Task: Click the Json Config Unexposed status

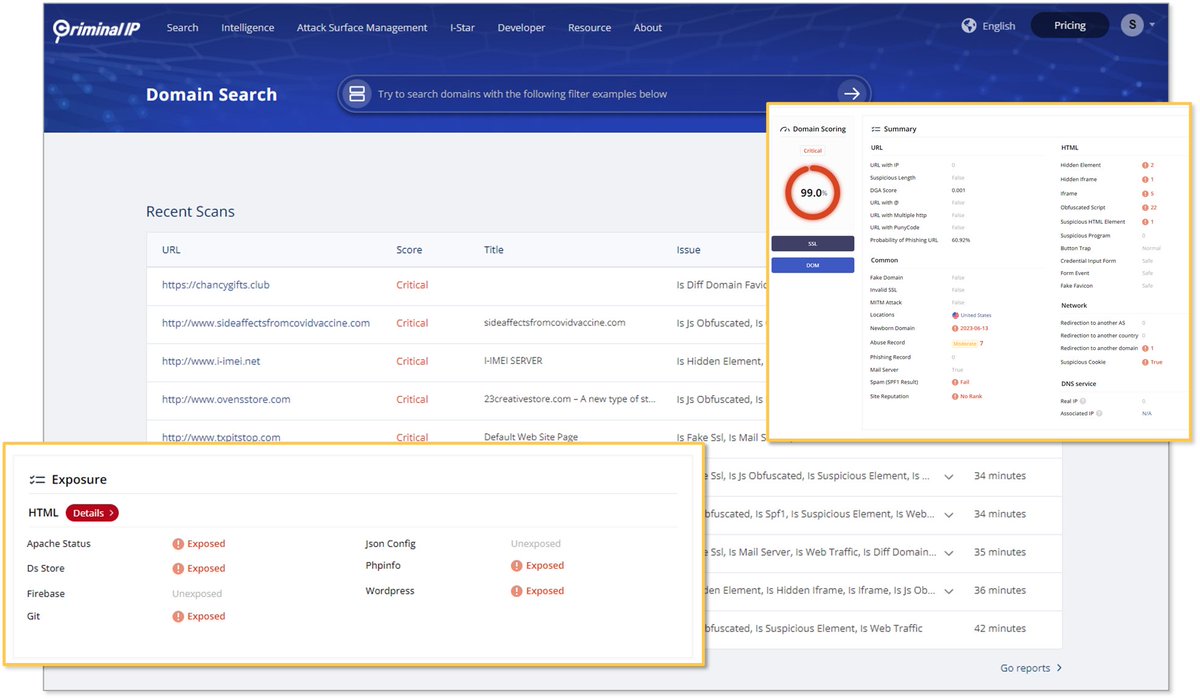Action: 536,544
